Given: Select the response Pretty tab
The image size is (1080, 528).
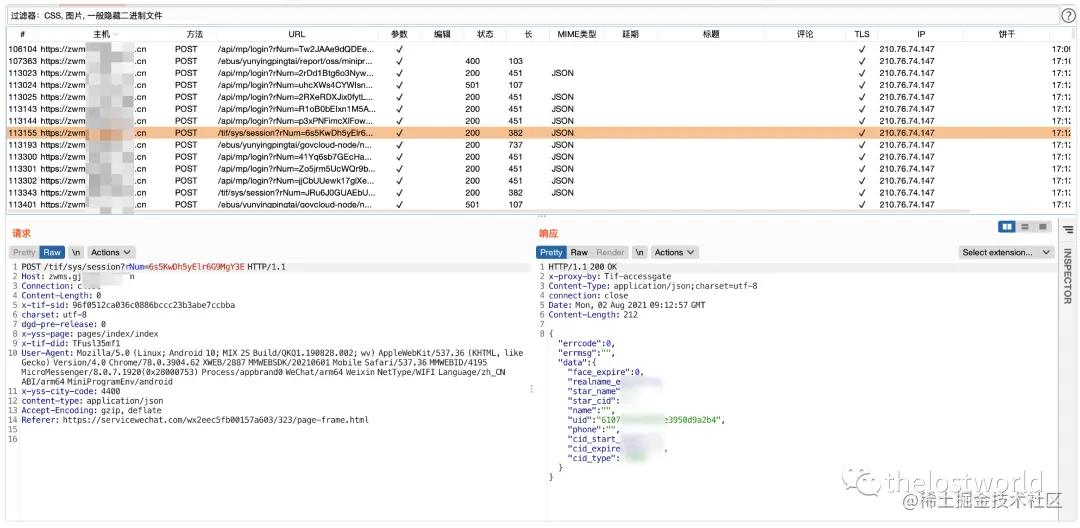Looking at the screenshot, I should click(x=551, y=253).
